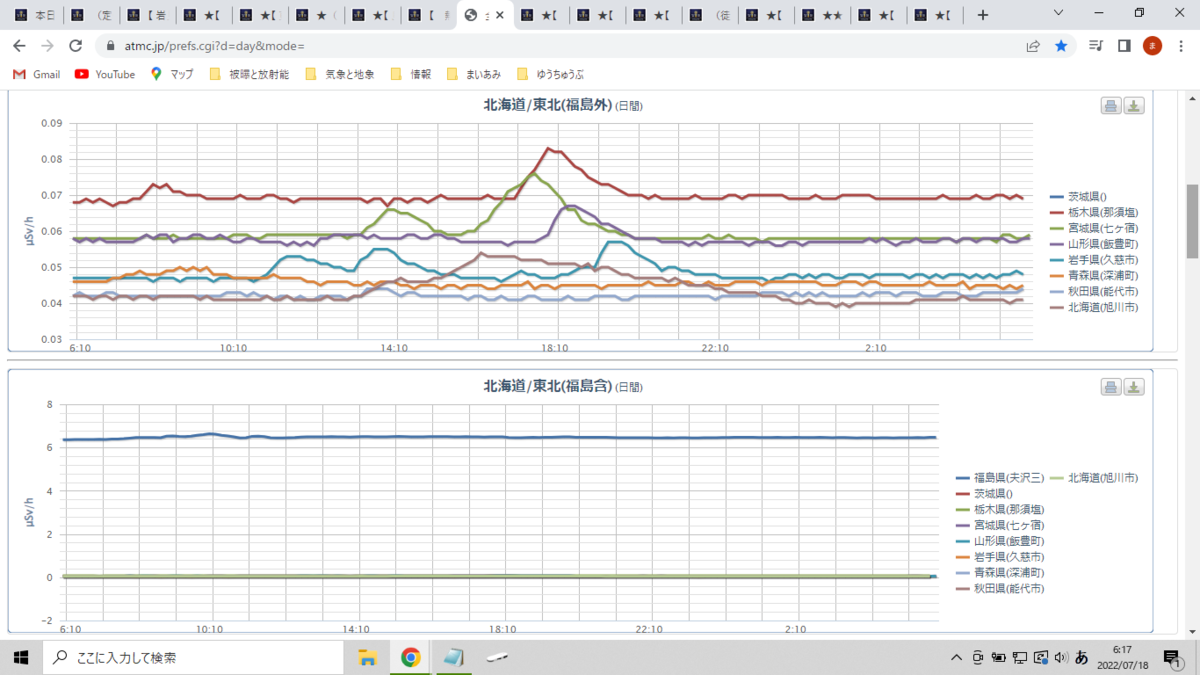Click the print icon on the bottom chart

(1110, 387)
